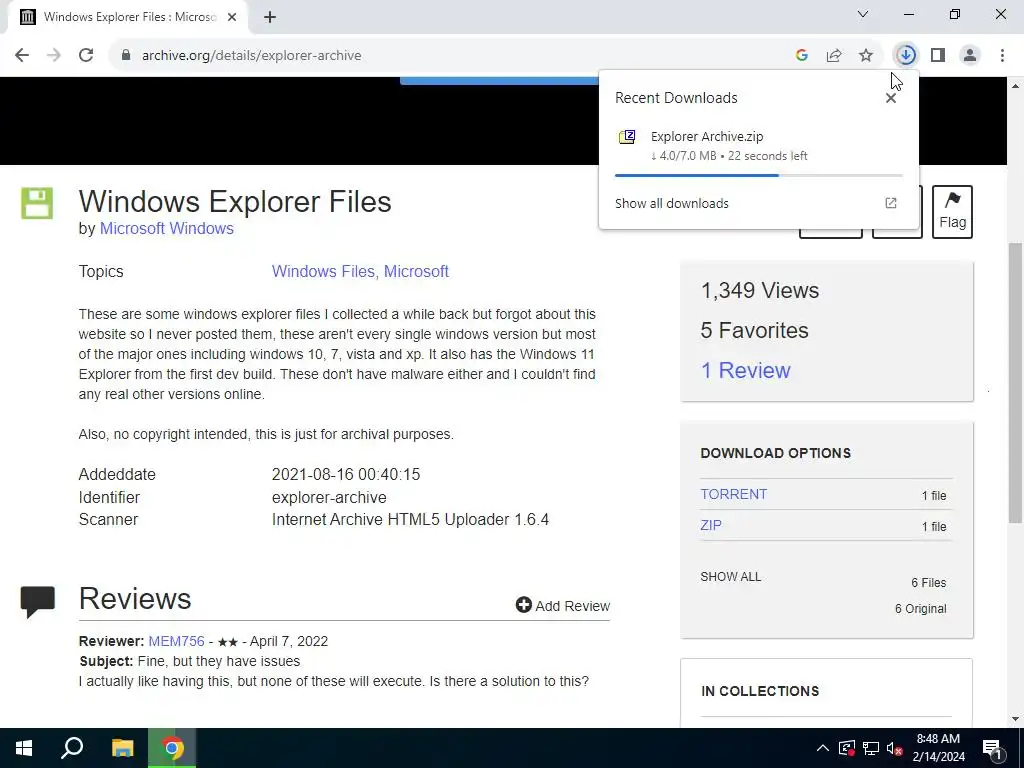Click the Addeddate value 2021-08-16 00:40:15

click(x=346, y=474)
